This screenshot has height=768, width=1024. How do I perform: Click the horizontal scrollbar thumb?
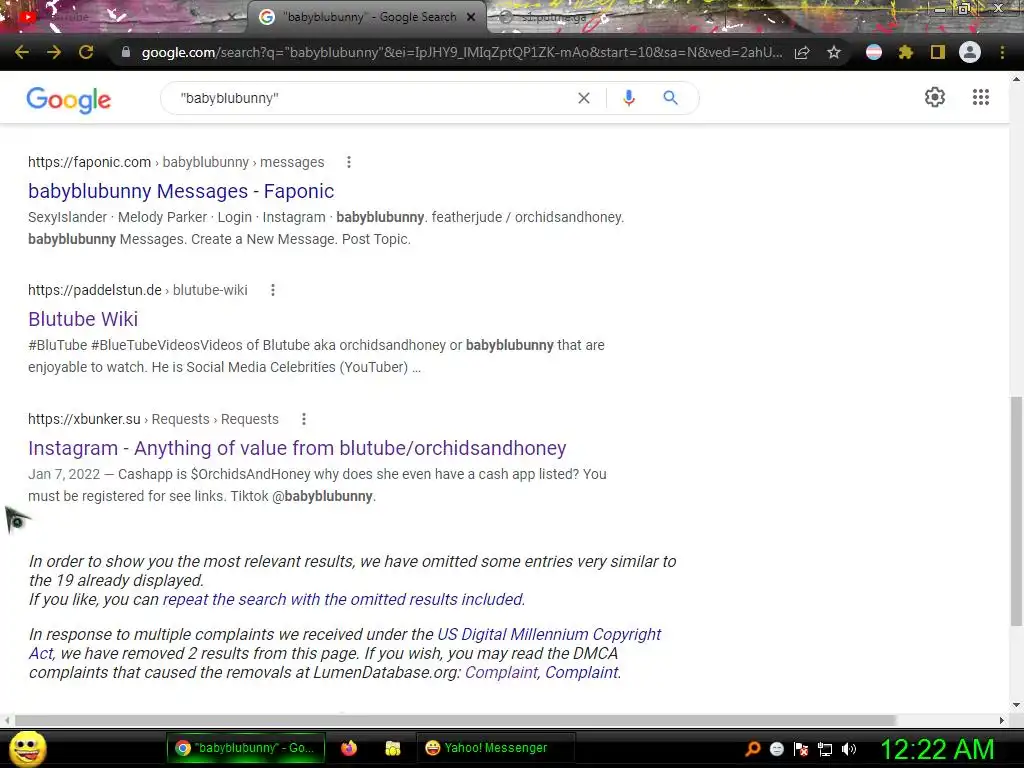pos(455,720)
